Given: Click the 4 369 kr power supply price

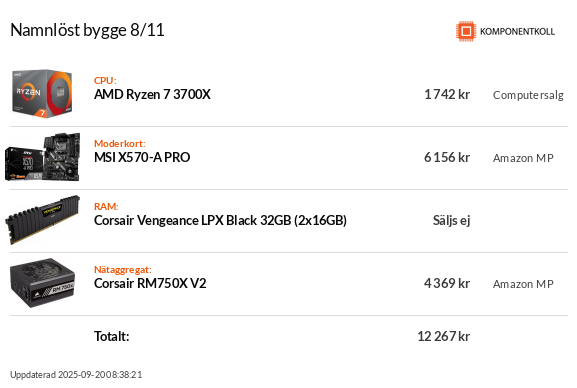Looking at the screenshot, I should point(447,283).
